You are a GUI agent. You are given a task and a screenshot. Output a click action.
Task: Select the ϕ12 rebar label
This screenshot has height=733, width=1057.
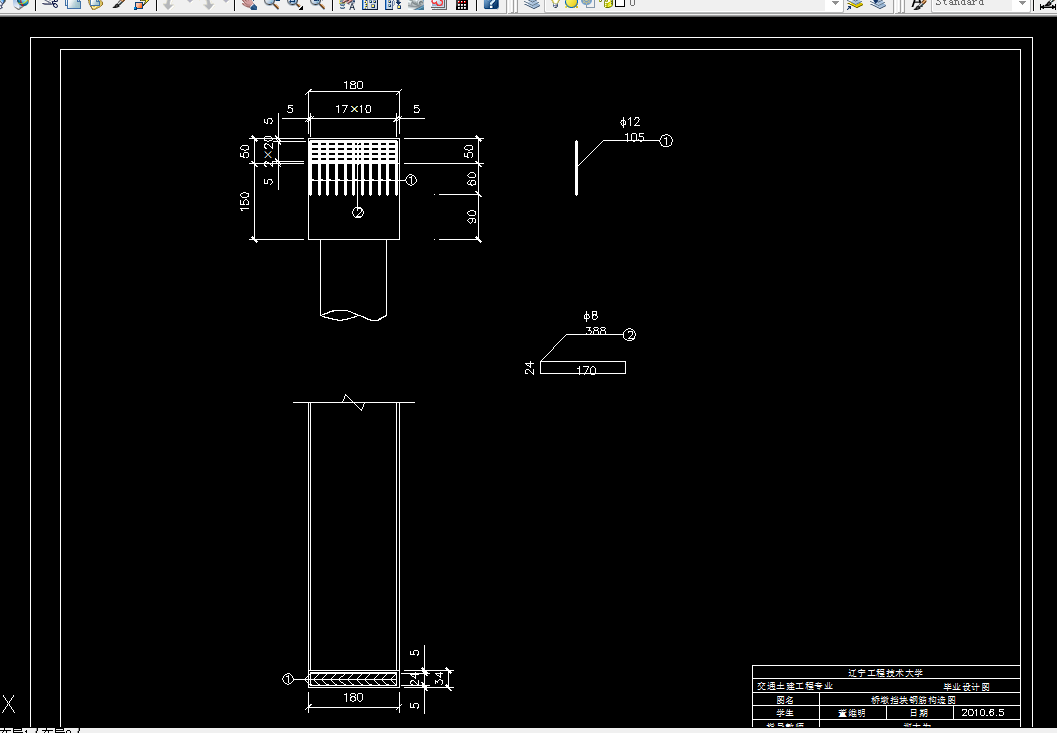coord(630,121)
